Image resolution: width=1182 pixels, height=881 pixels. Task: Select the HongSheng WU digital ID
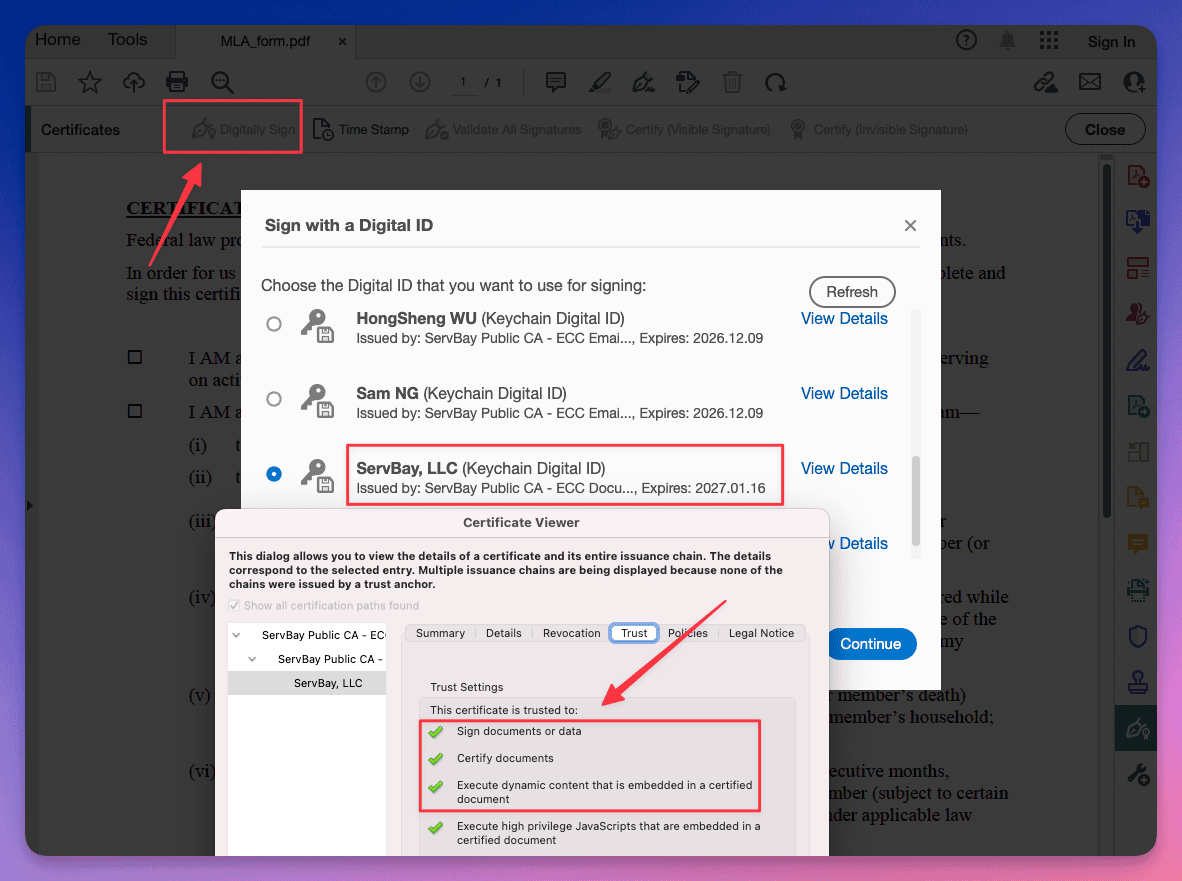274,324
